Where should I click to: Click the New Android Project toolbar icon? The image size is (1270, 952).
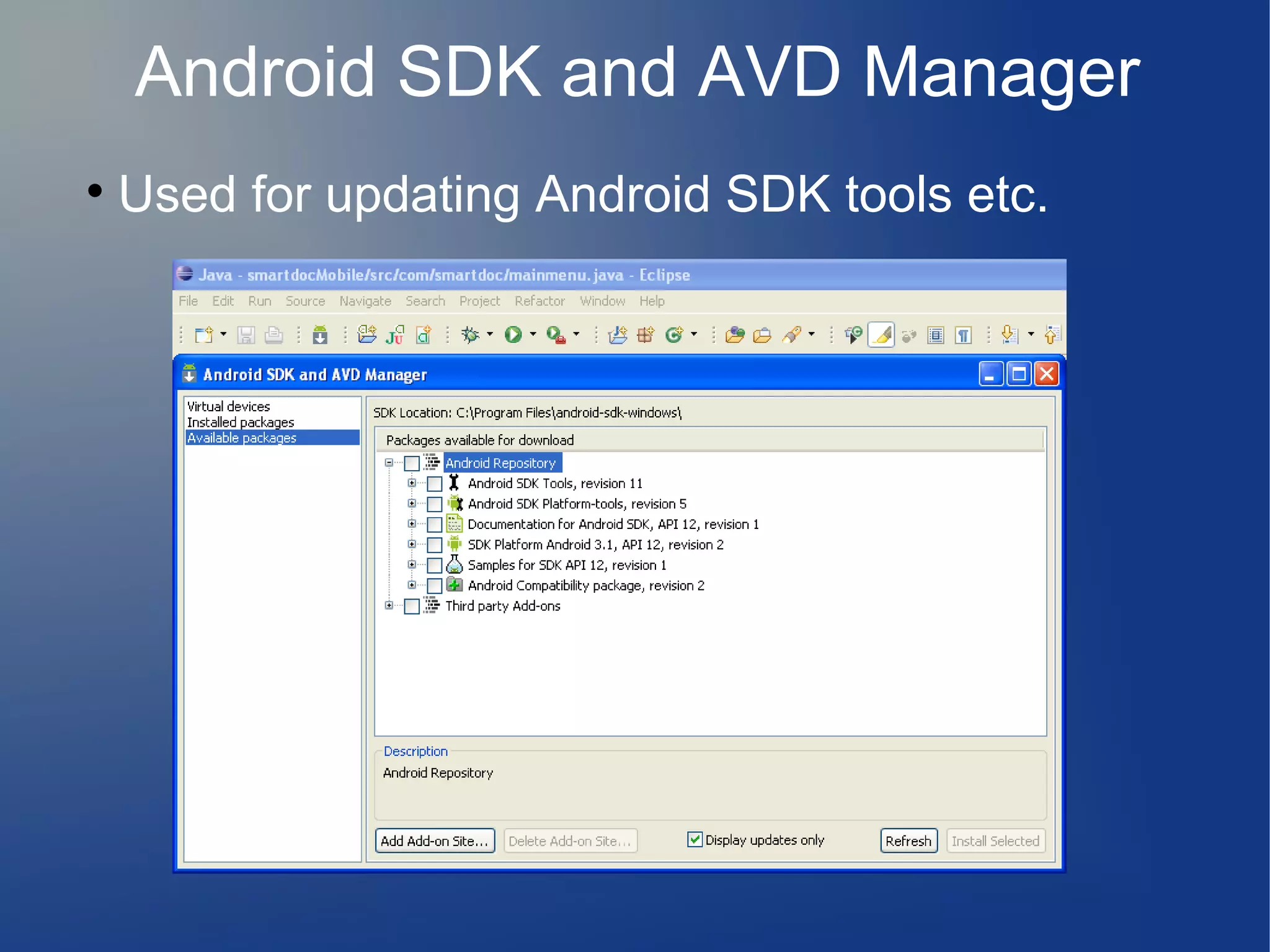[367, 336]
